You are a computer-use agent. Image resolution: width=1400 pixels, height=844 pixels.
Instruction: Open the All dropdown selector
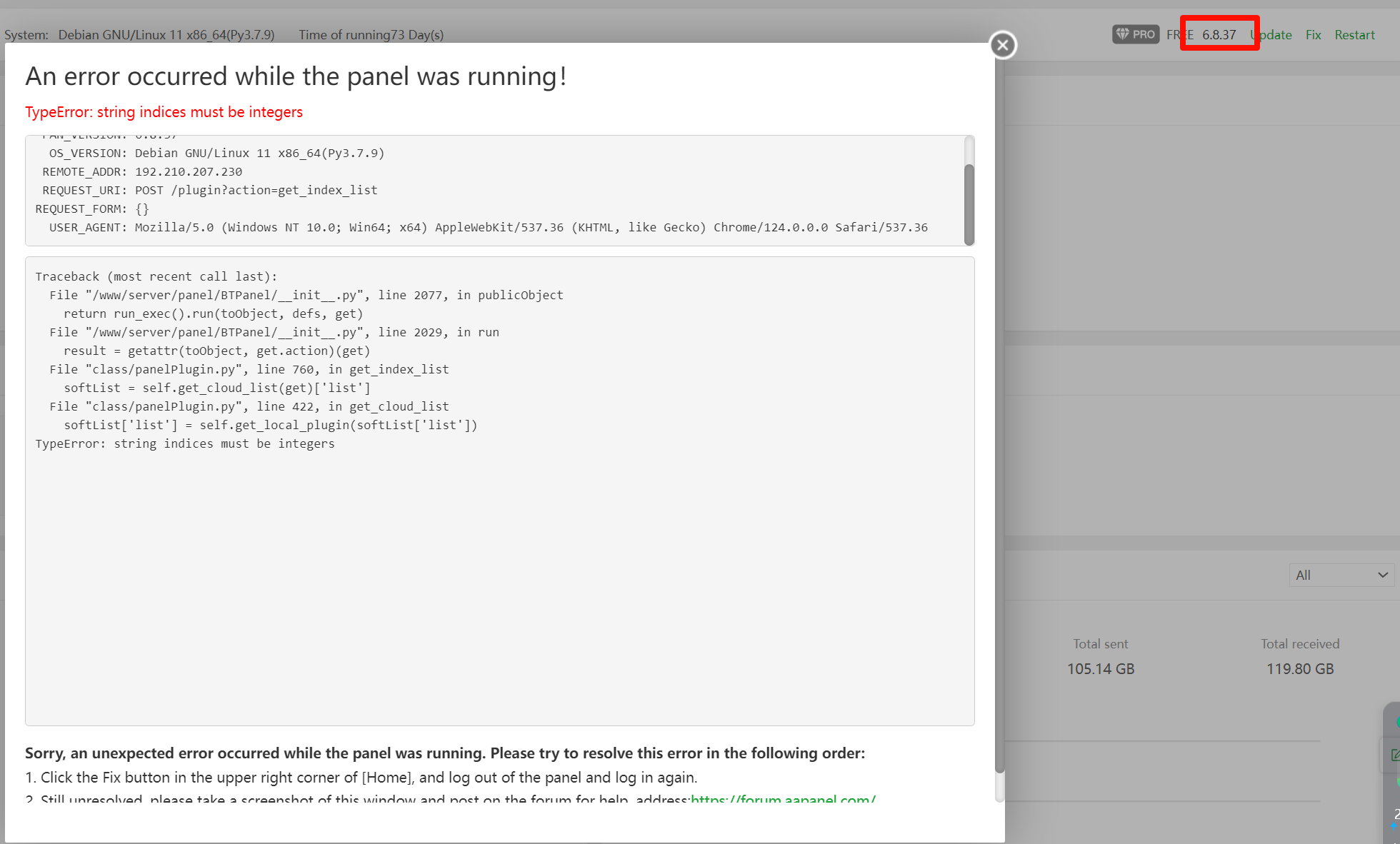point(1341,575)
